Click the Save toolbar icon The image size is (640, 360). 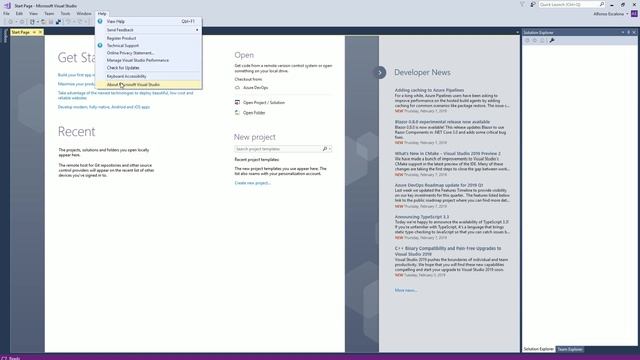[51, 22]
